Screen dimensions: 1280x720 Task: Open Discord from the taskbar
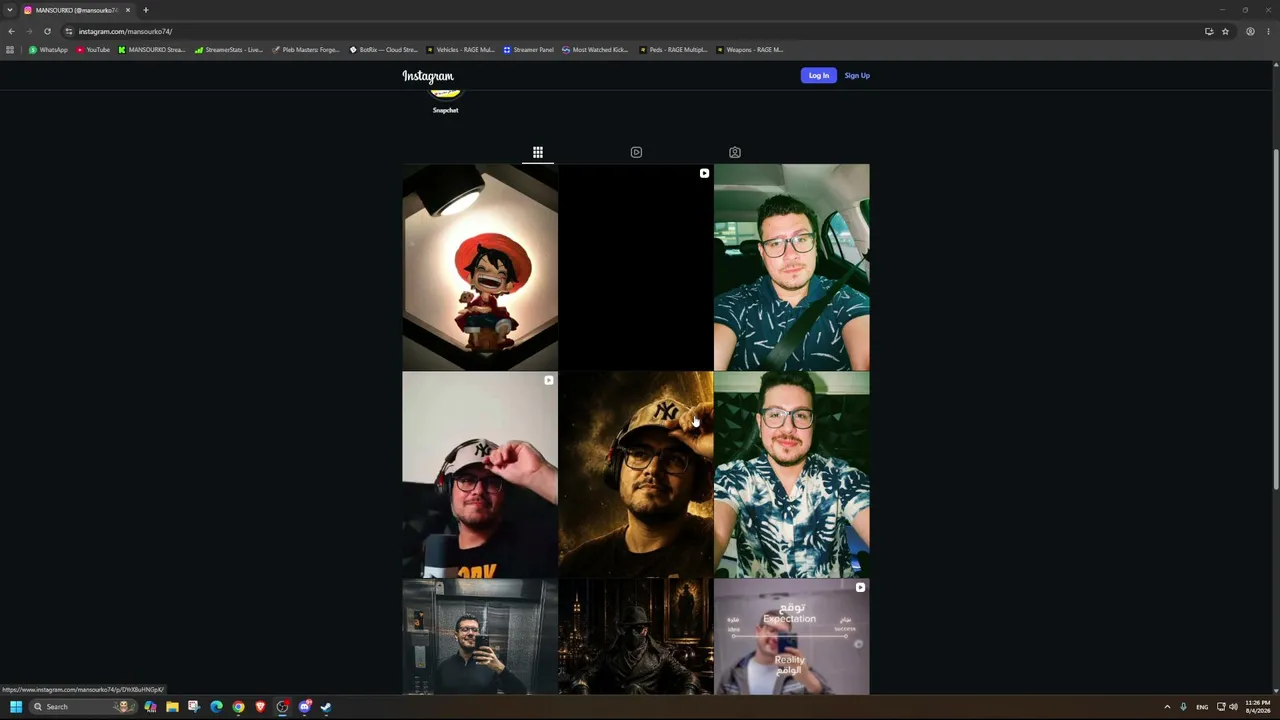pyautogui.click(x=304, y=707)
